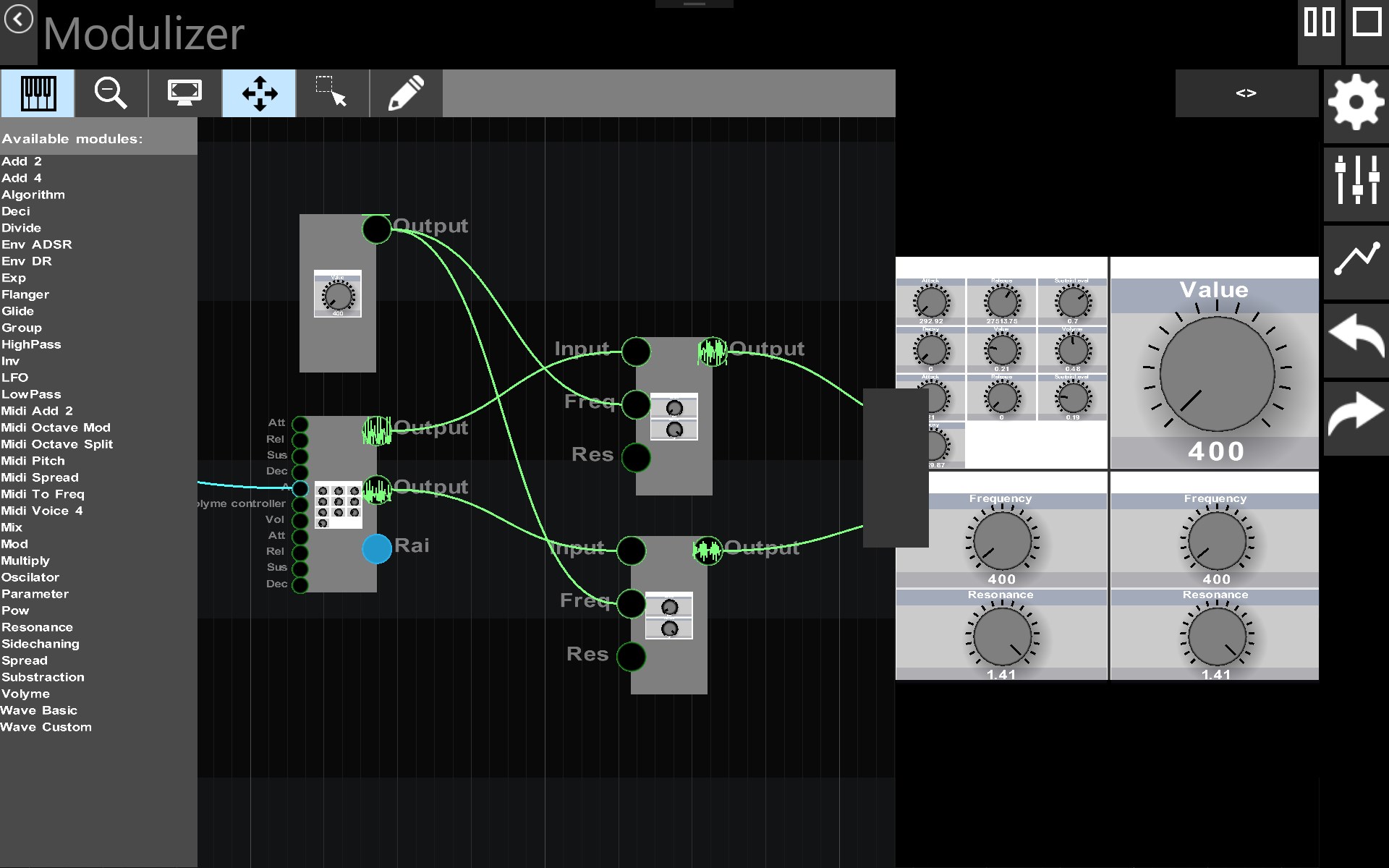This screenshot has width=1389, height=868.
Task: Click the blue Rai connector node
Action: click(377, 550)
